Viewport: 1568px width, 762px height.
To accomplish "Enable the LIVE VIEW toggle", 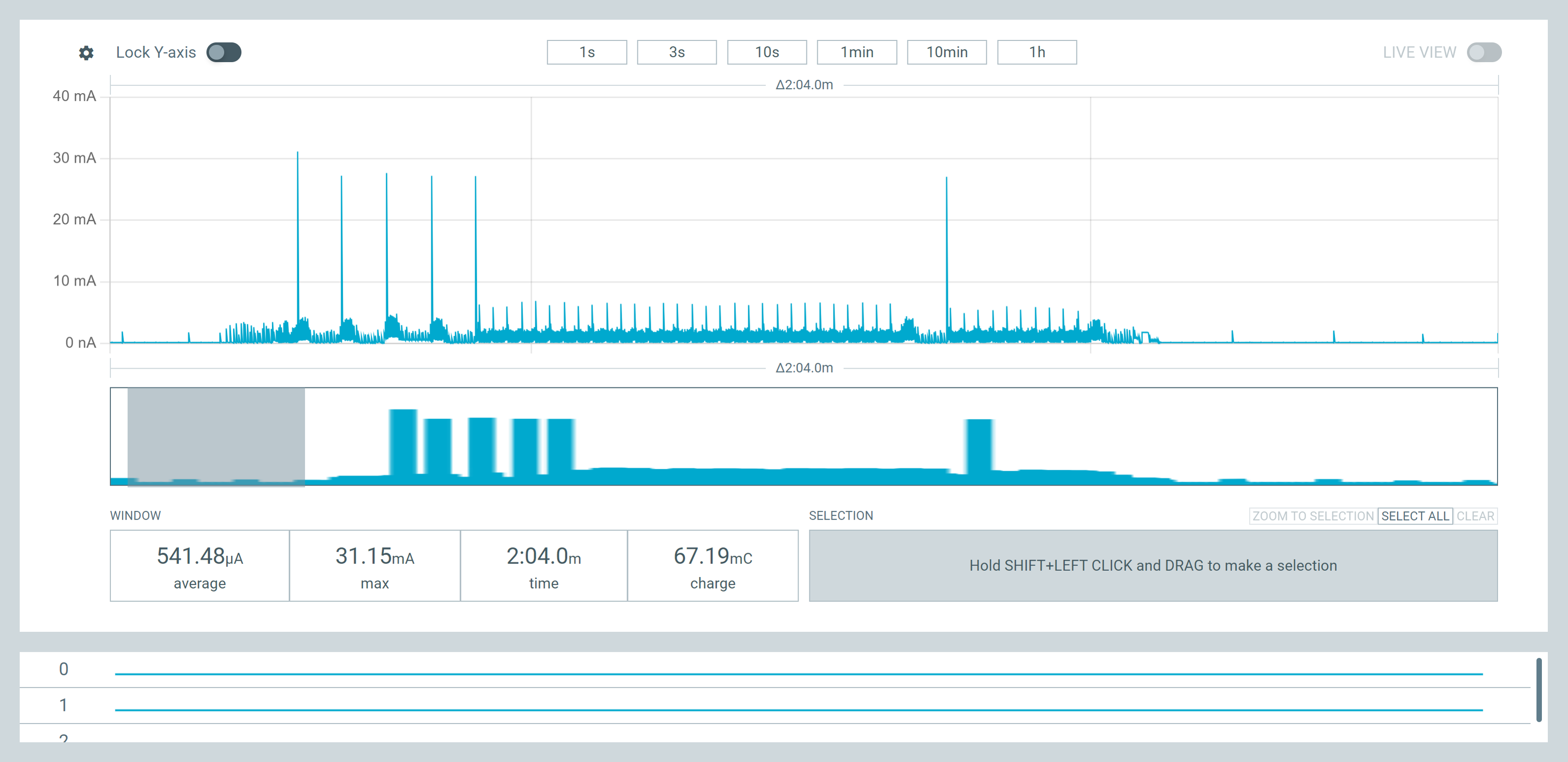I will coord(1483,52).
